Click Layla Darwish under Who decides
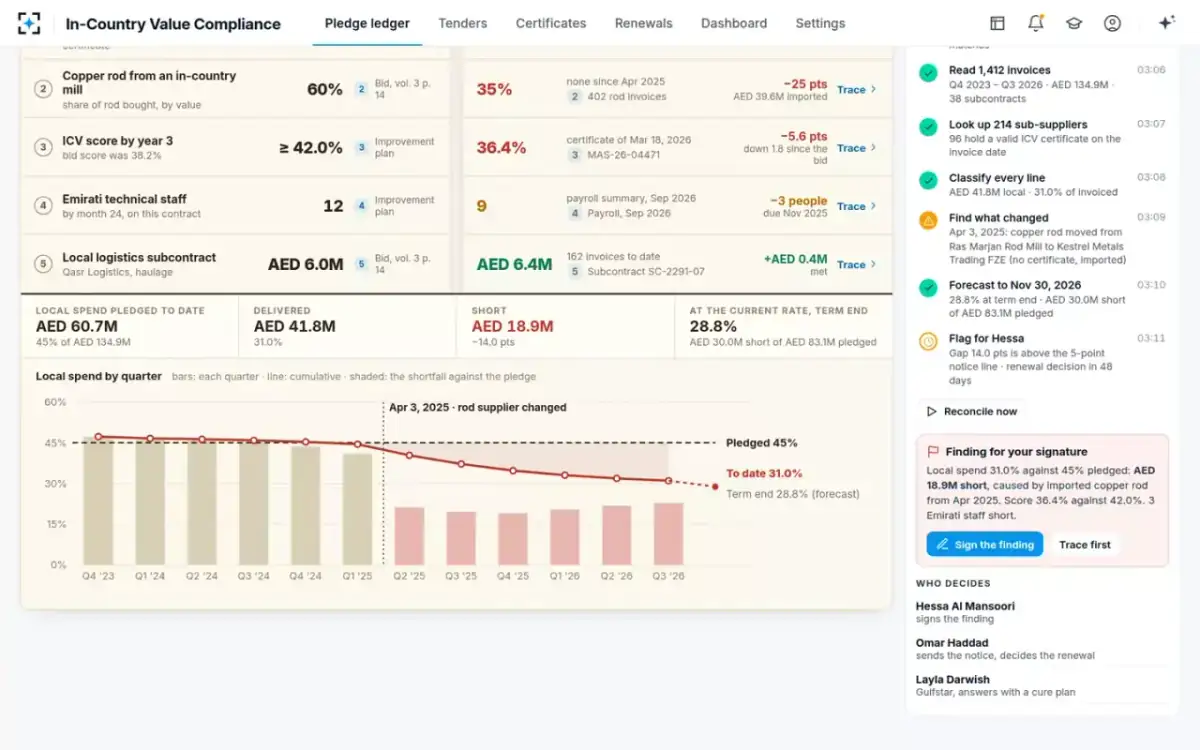Viewport: 1200px width, 750px height. [x=953, y=680]
